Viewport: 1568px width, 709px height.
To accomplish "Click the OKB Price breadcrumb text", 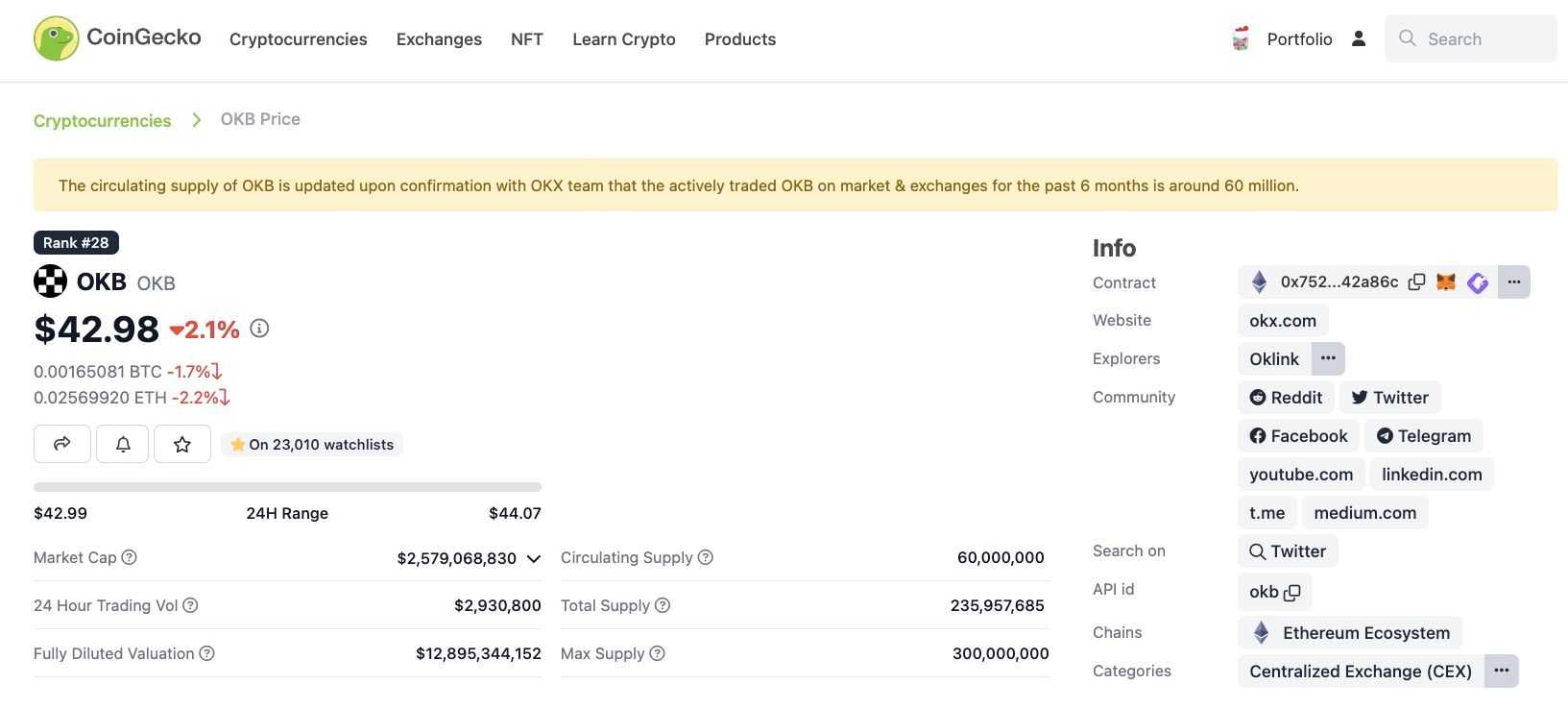I will coord(260,119).
